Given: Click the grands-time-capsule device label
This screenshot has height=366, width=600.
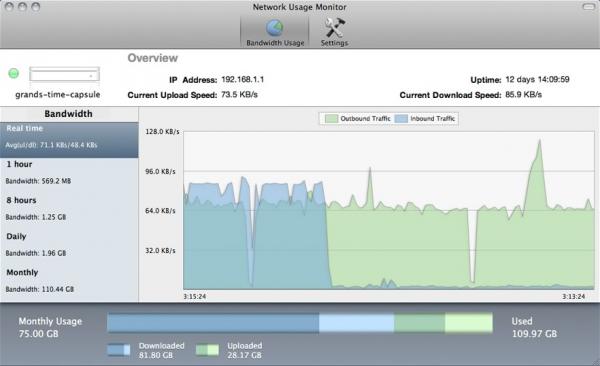Looking at the screenshot, I should 57,95.
